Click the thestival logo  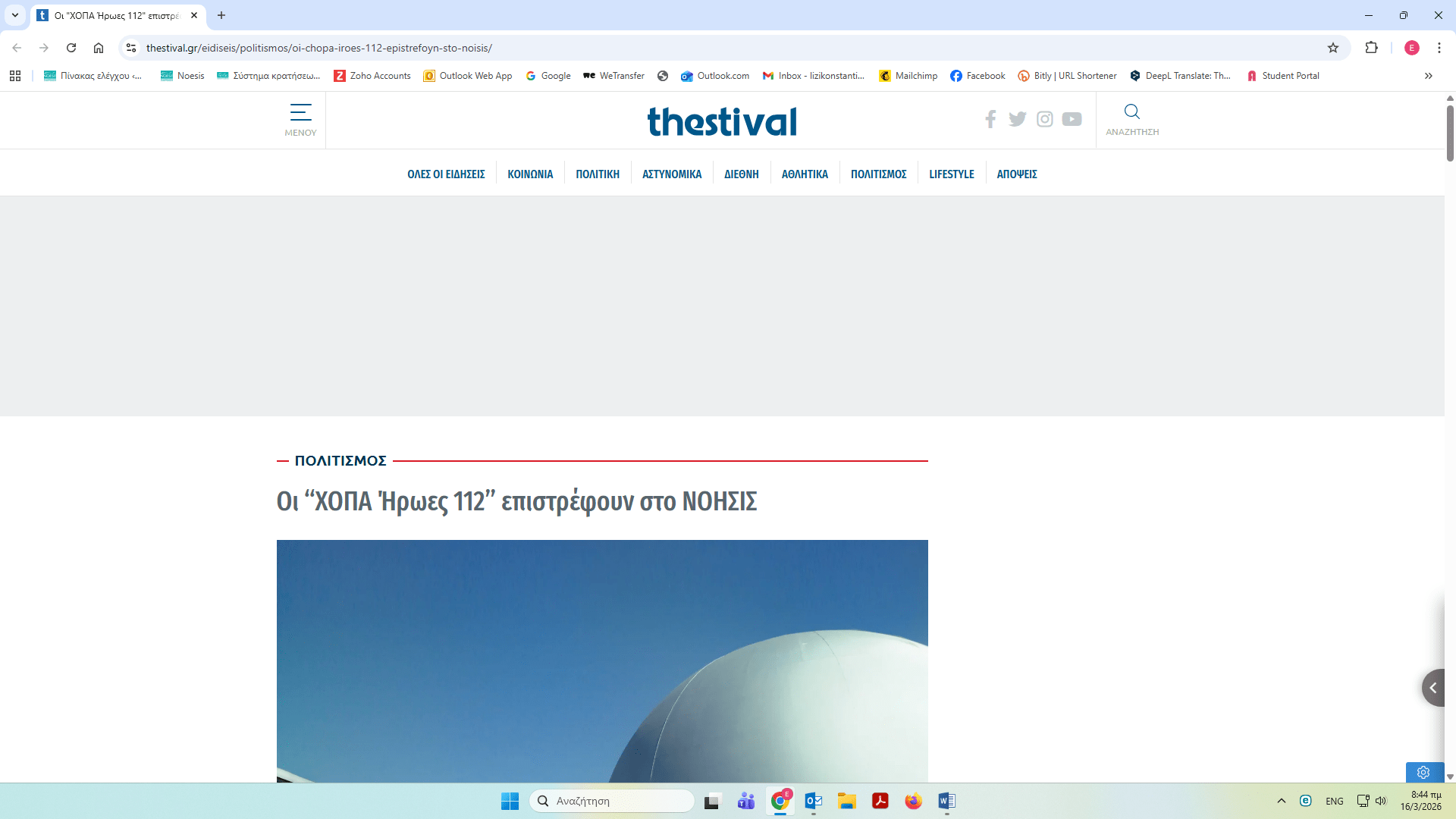pos(721,121)
